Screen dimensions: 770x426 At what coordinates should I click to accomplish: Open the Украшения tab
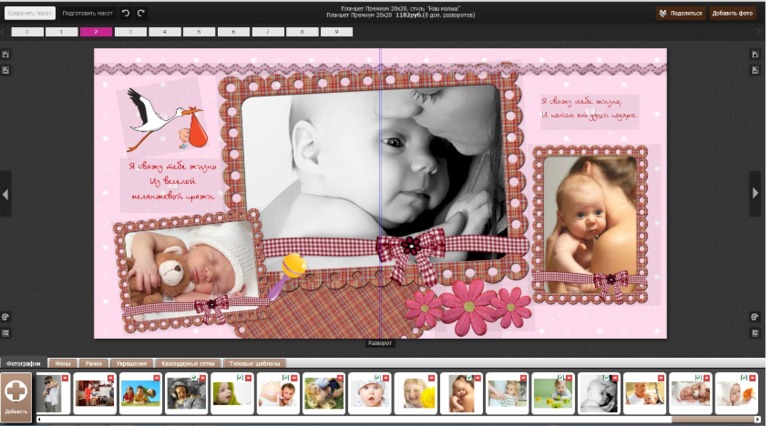click(129, 363)
